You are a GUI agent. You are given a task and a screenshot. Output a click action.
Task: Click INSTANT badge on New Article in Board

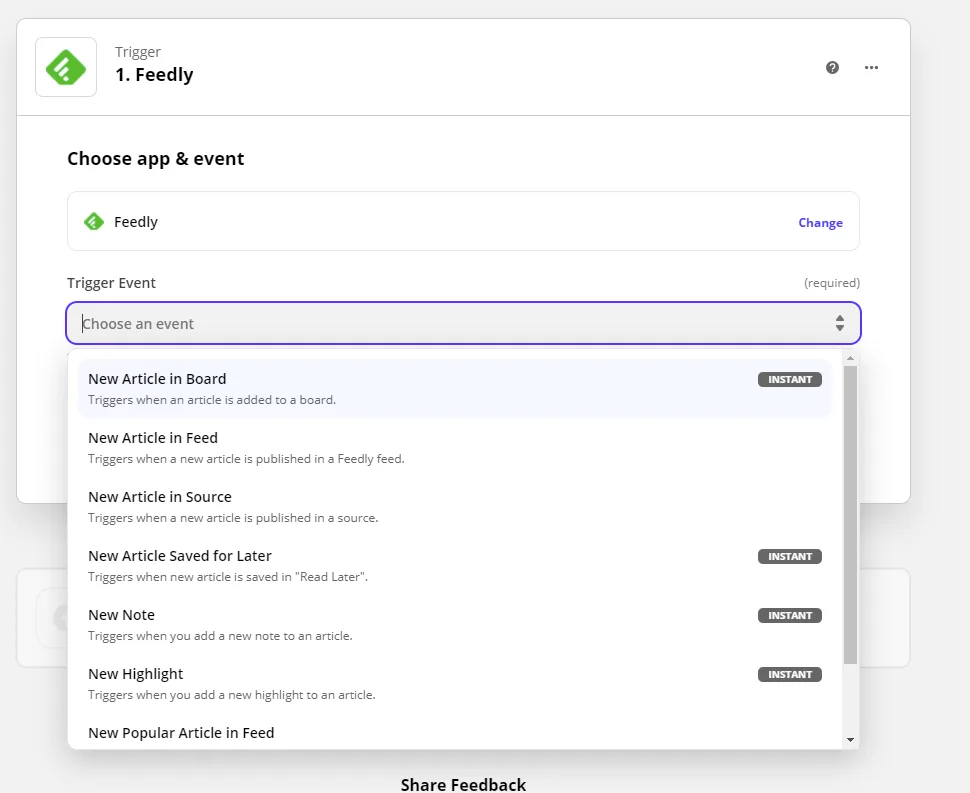coord(789,379)
